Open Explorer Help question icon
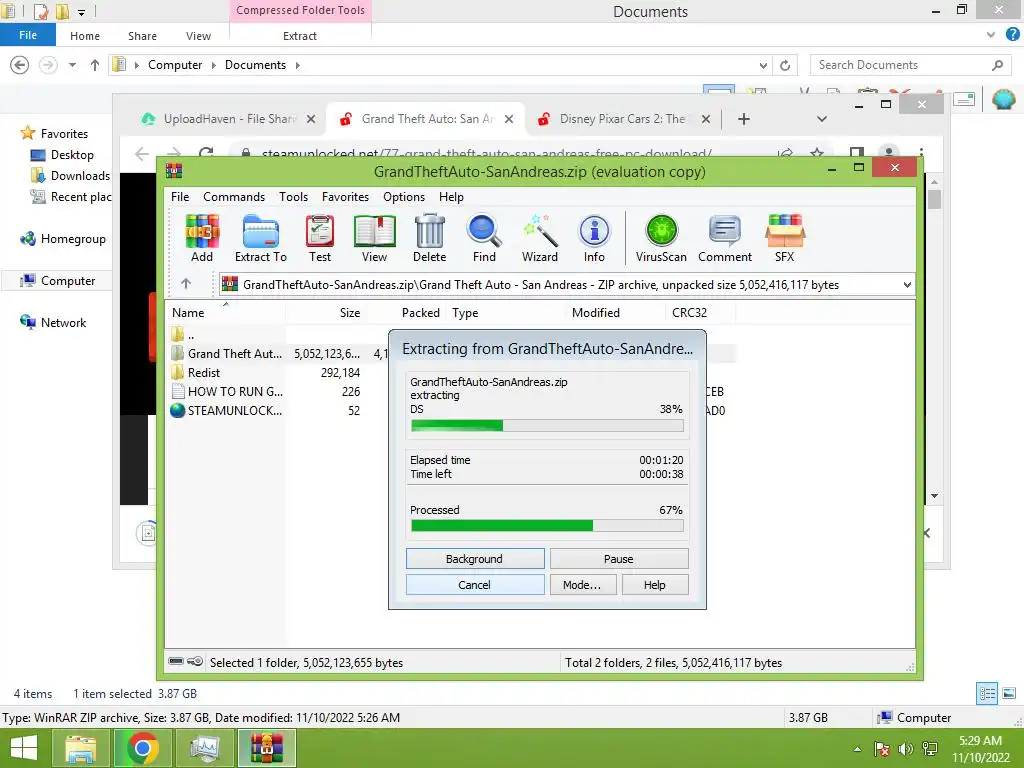Viewport: 1024px width, 768px height. coord(1012,35)
